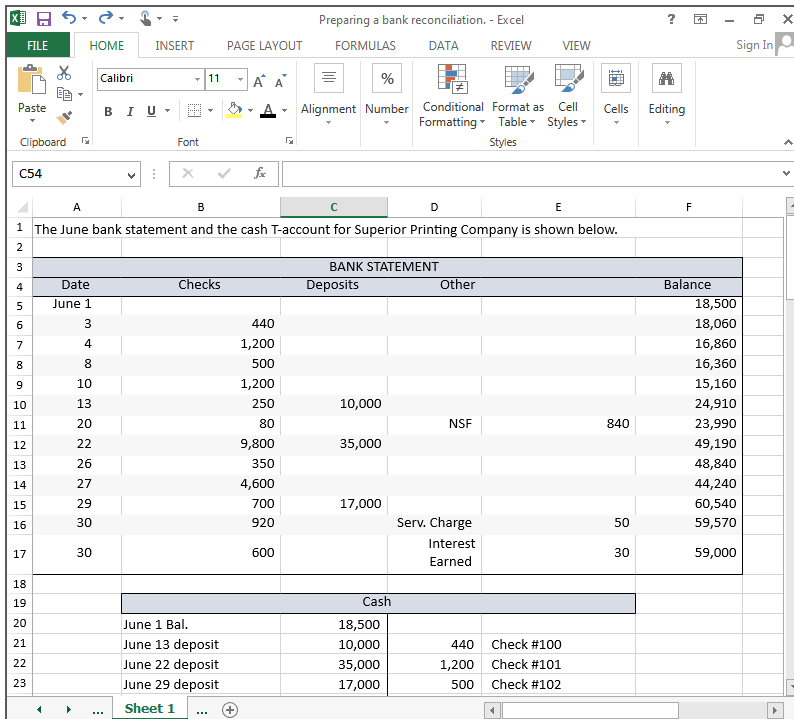Open Conditional Formatting menu

(452, 95)
